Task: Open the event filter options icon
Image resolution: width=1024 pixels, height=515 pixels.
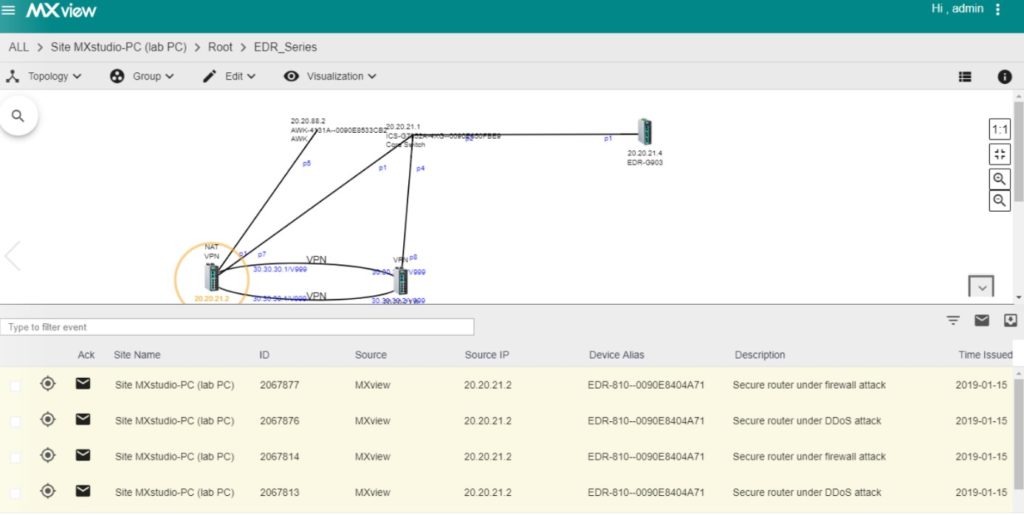Action: pos(953,320)
